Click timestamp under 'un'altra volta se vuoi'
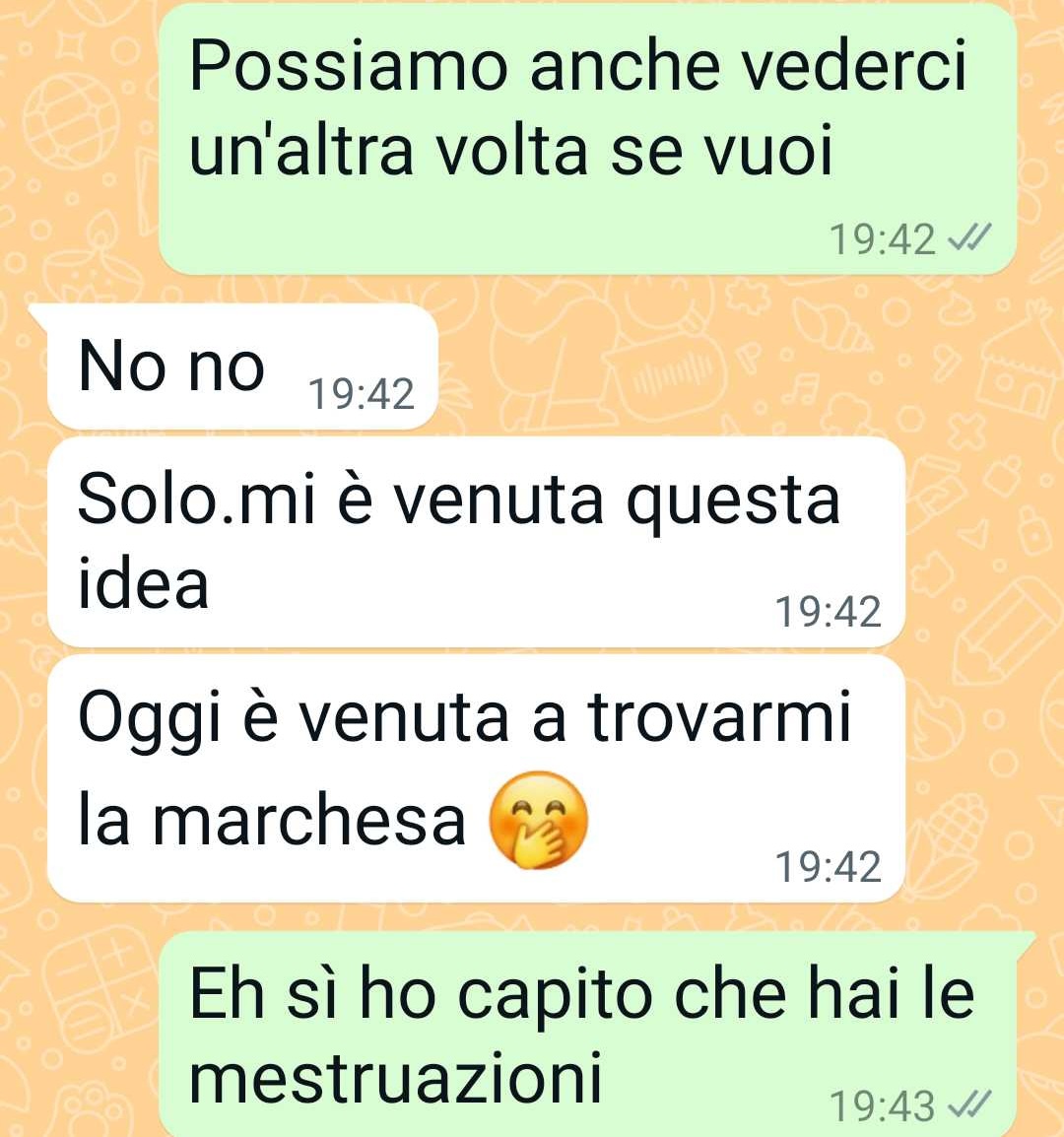Screen dimensions: 1064x1137 pyautogui.click(x=881, y=239)
